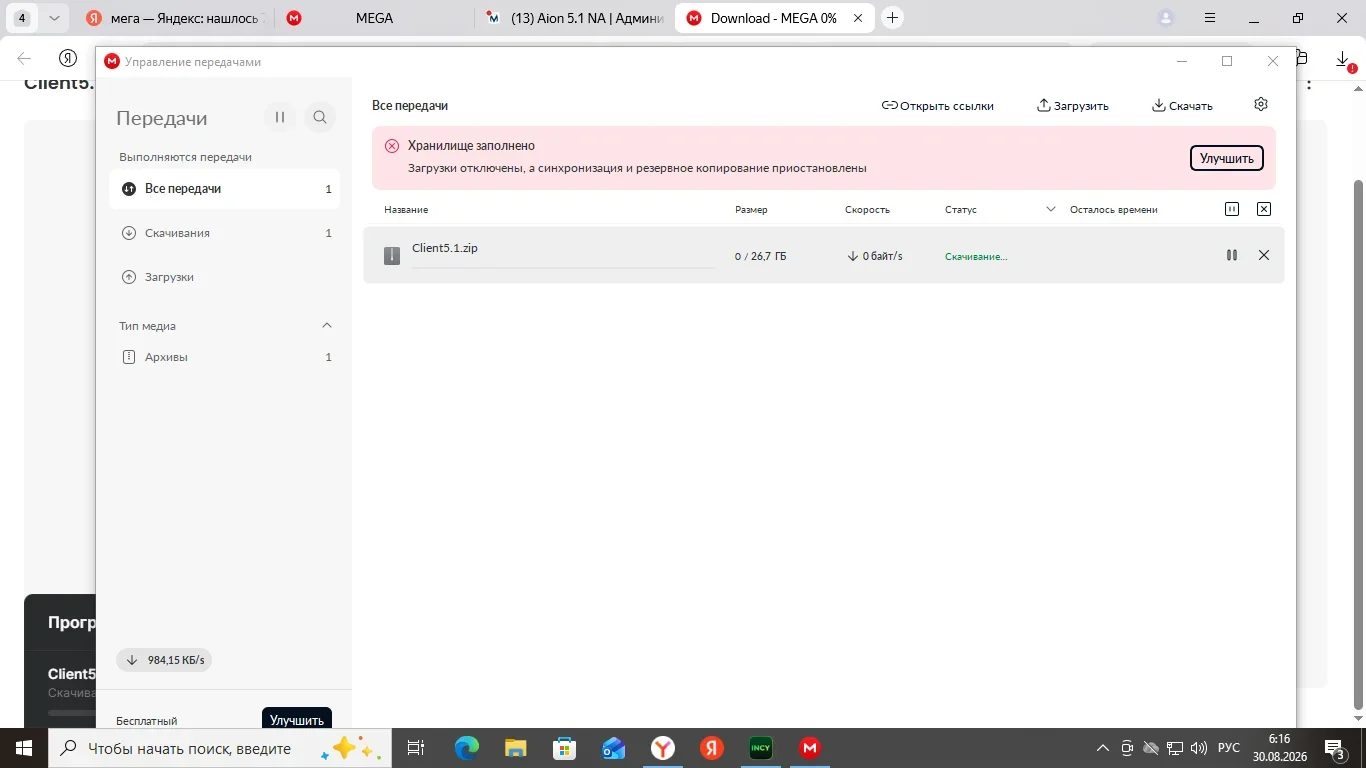
Task: Go back in the browser
Action: [24, 59]
